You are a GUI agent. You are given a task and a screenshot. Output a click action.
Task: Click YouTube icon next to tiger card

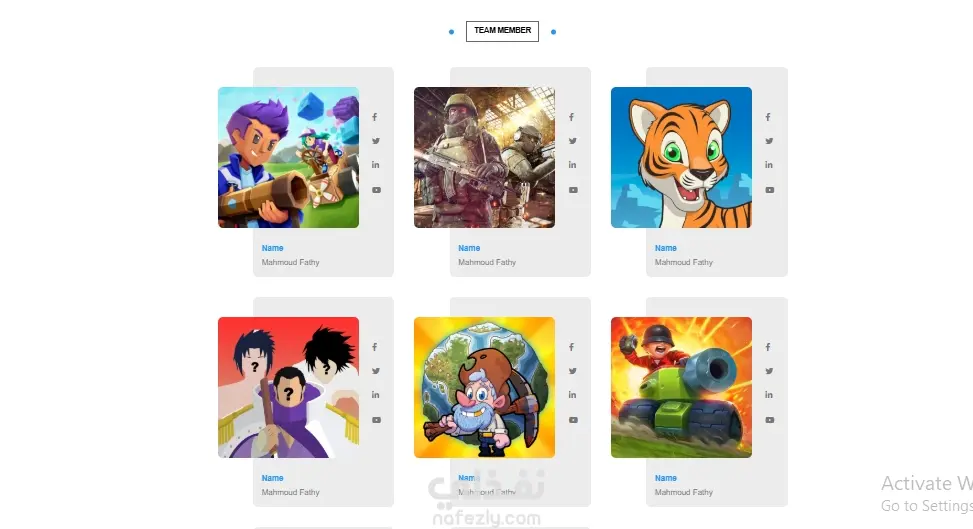(x=769, y=190)
